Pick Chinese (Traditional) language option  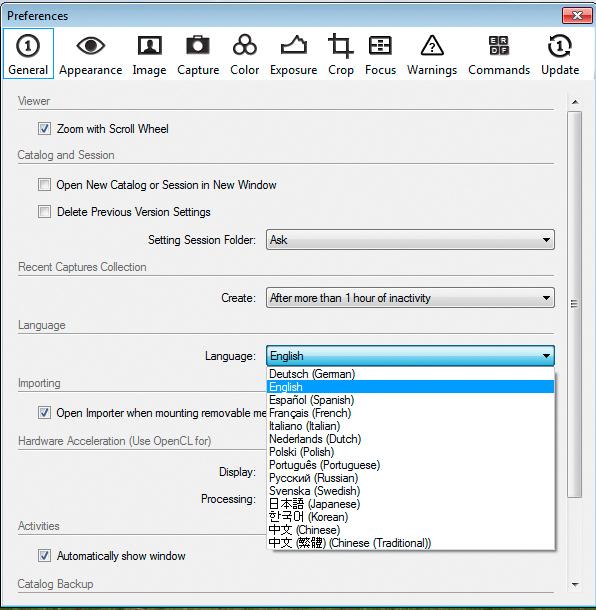point(410,543)
